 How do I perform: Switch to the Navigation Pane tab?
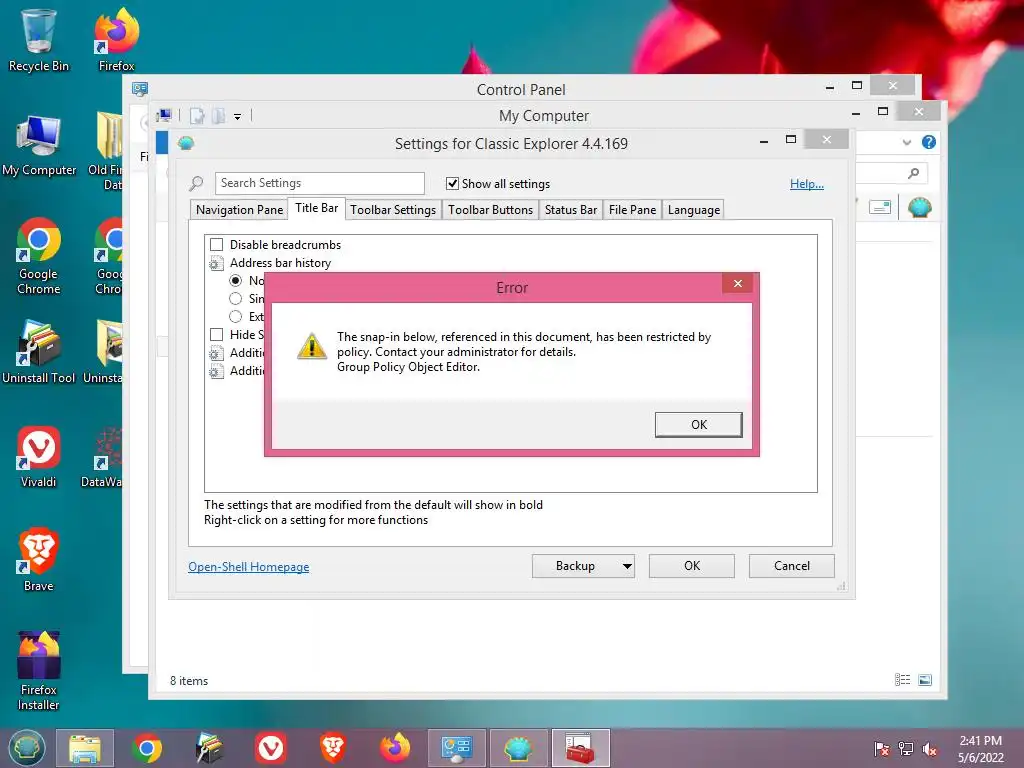239,210
